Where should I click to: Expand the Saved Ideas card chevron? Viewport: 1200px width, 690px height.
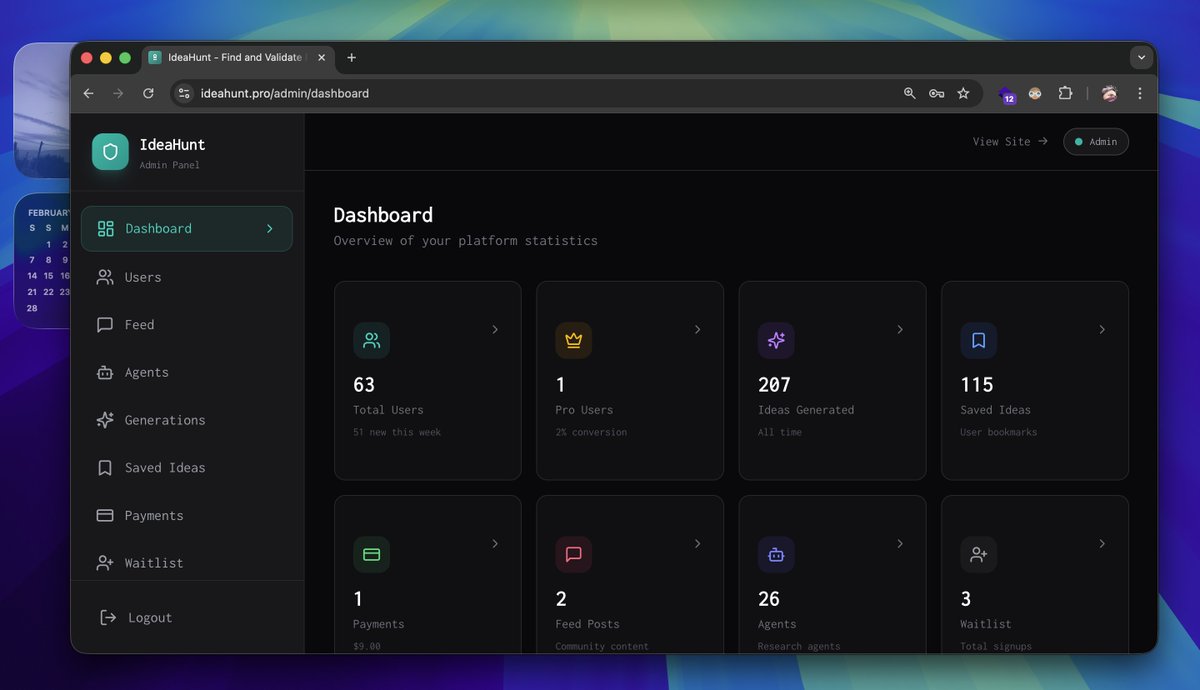pos(1102,329)
